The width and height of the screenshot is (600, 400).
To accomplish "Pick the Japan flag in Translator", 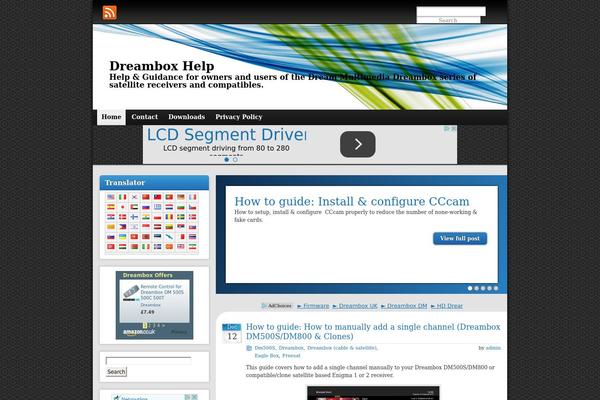I will point(122,207).
